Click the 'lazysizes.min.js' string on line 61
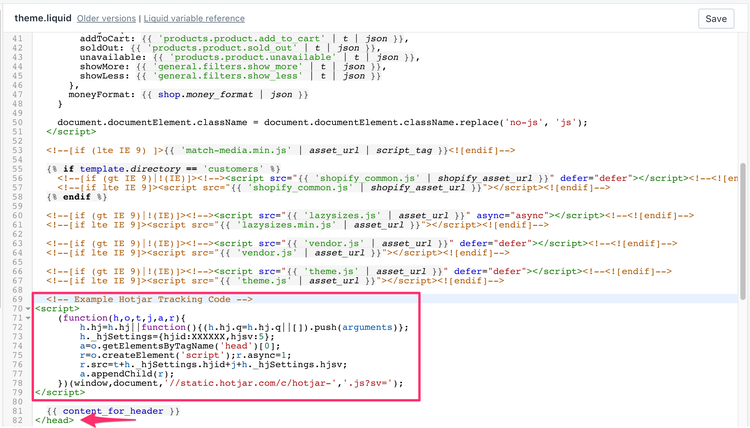Screen dimensions: 750x428 287,225
